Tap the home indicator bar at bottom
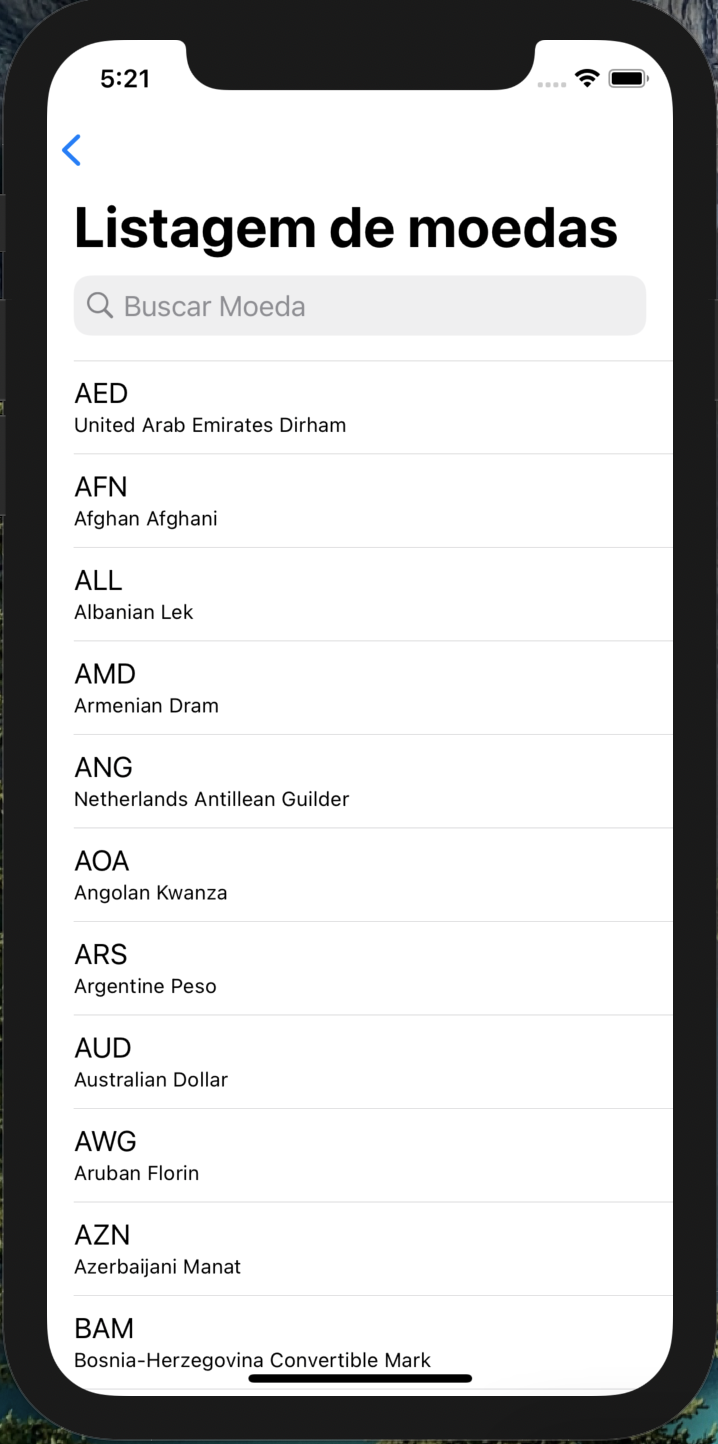 (359, 1378)
